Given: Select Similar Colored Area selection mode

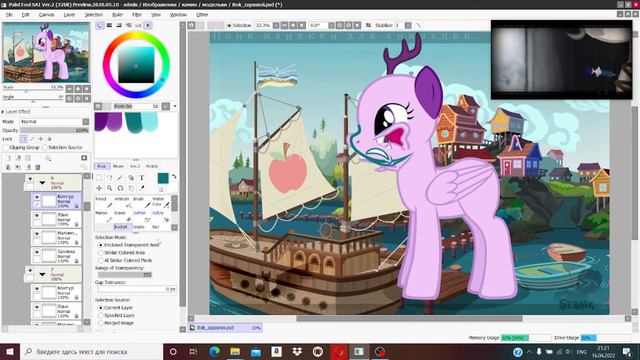Looking at the screenshot, I should (x=100, y=253).
